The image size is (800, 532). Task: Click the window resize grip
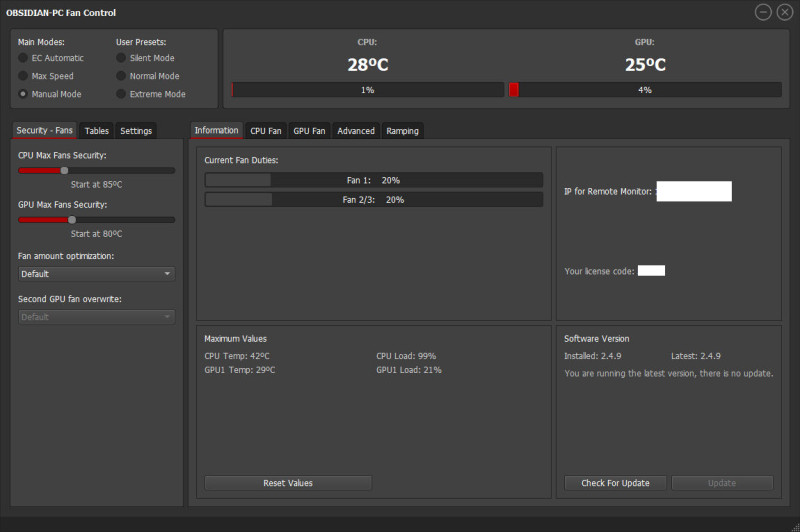point(795,527)
